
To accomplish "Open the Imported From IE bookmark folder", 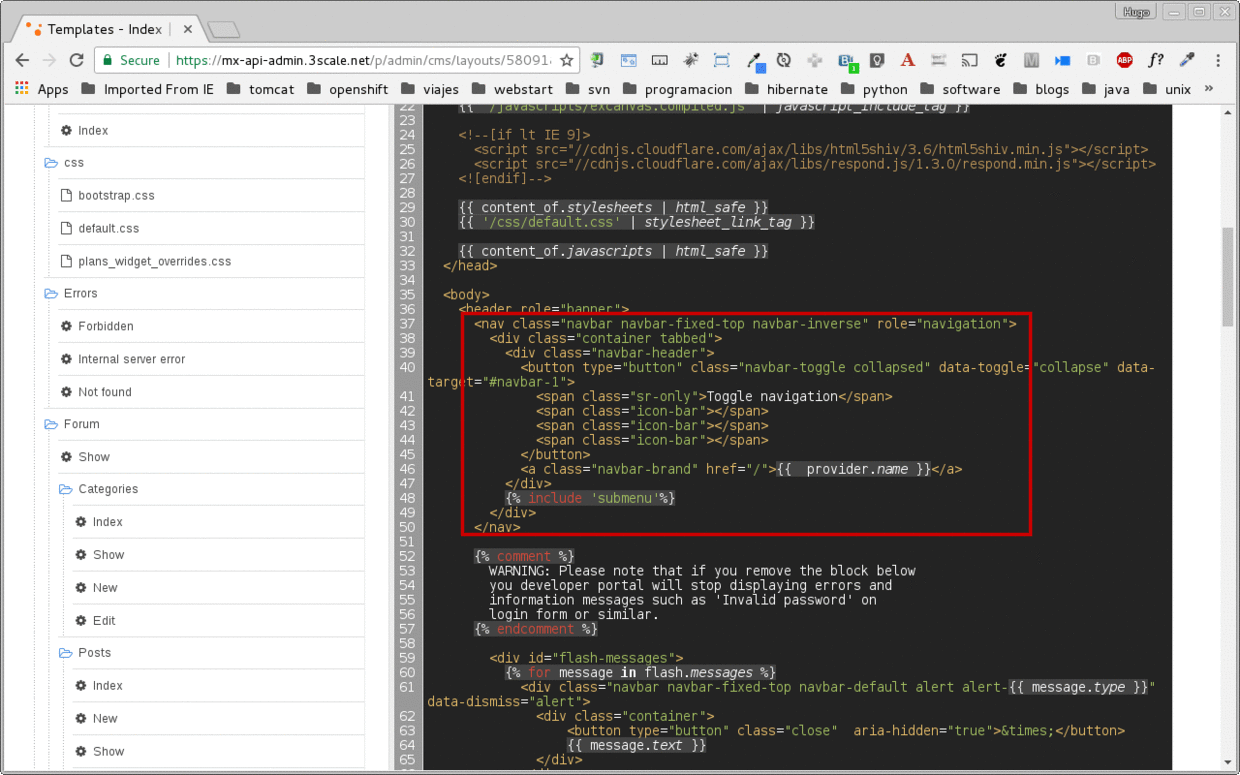I will (x=147, y=89).
